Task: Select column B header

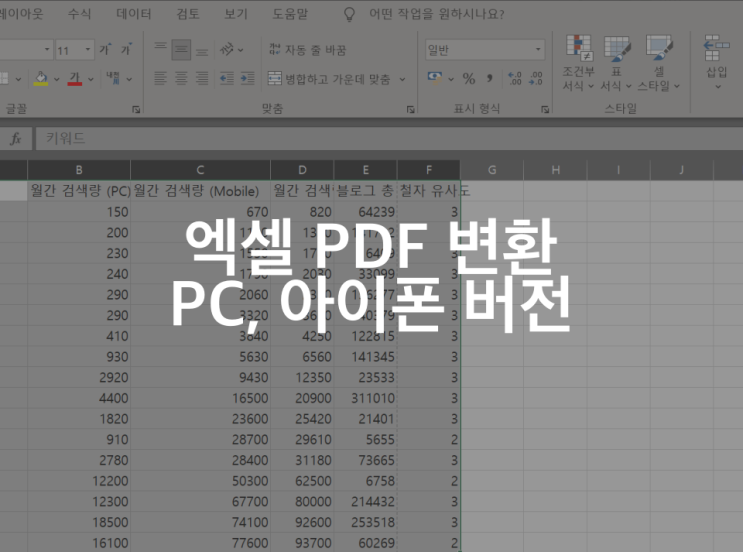Action: 79,170
